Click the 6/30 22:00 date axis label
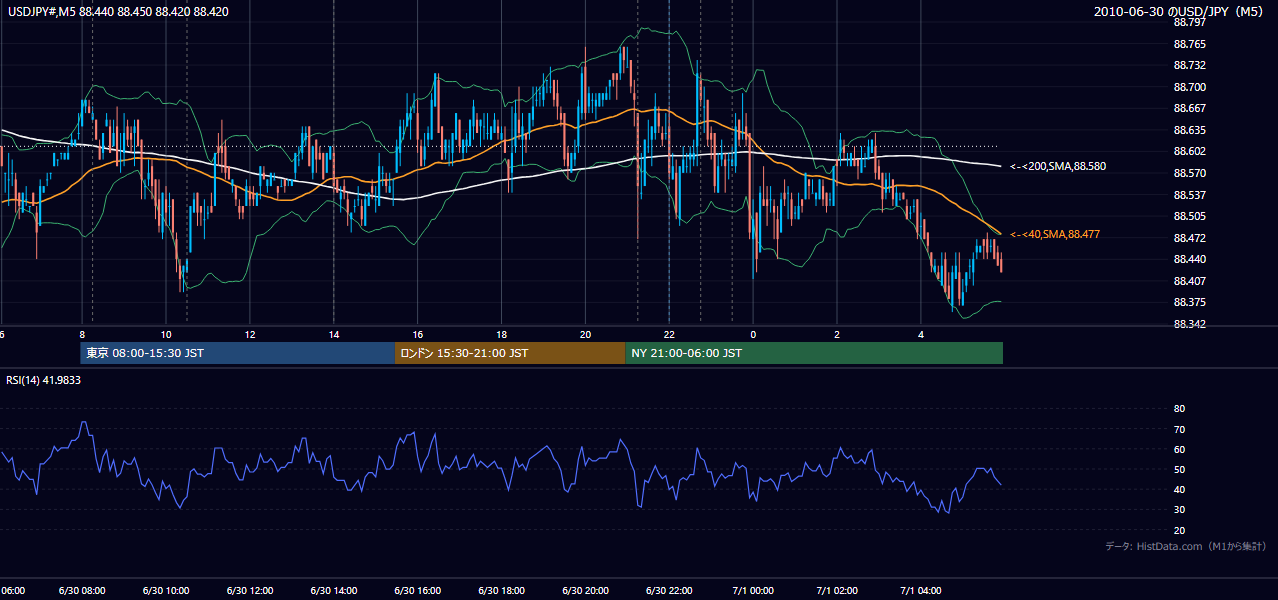The width and height of the screenshot is (1278, 600). click(670, 591)
